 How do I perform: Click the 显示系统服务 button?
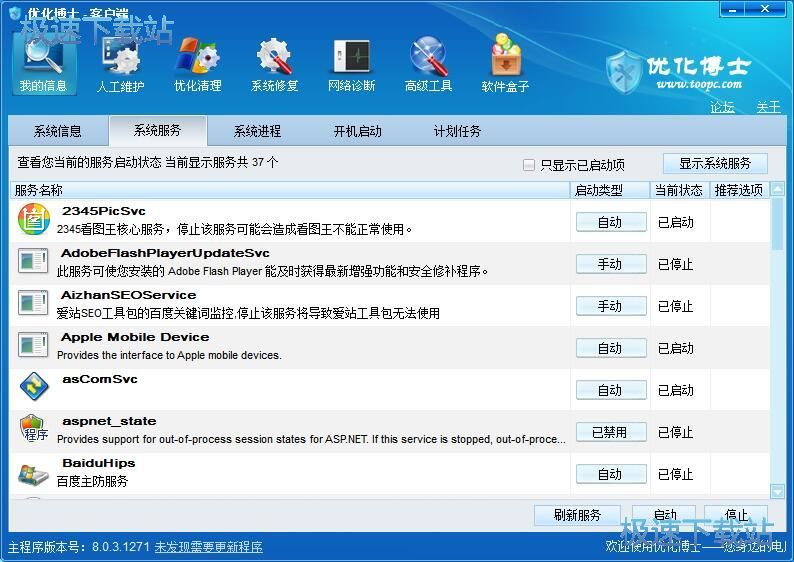(x=715, y=164)
